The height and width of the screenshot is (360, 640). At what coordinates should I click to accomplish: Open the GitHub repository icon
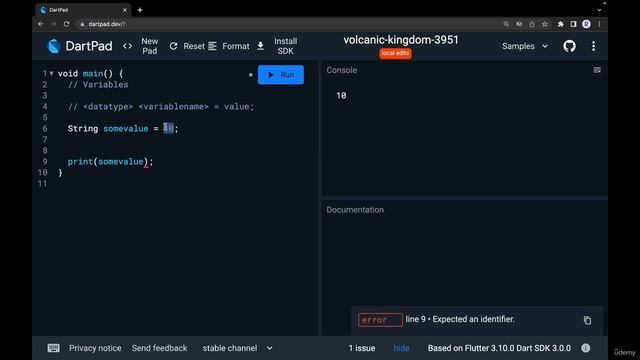point(569,46)
